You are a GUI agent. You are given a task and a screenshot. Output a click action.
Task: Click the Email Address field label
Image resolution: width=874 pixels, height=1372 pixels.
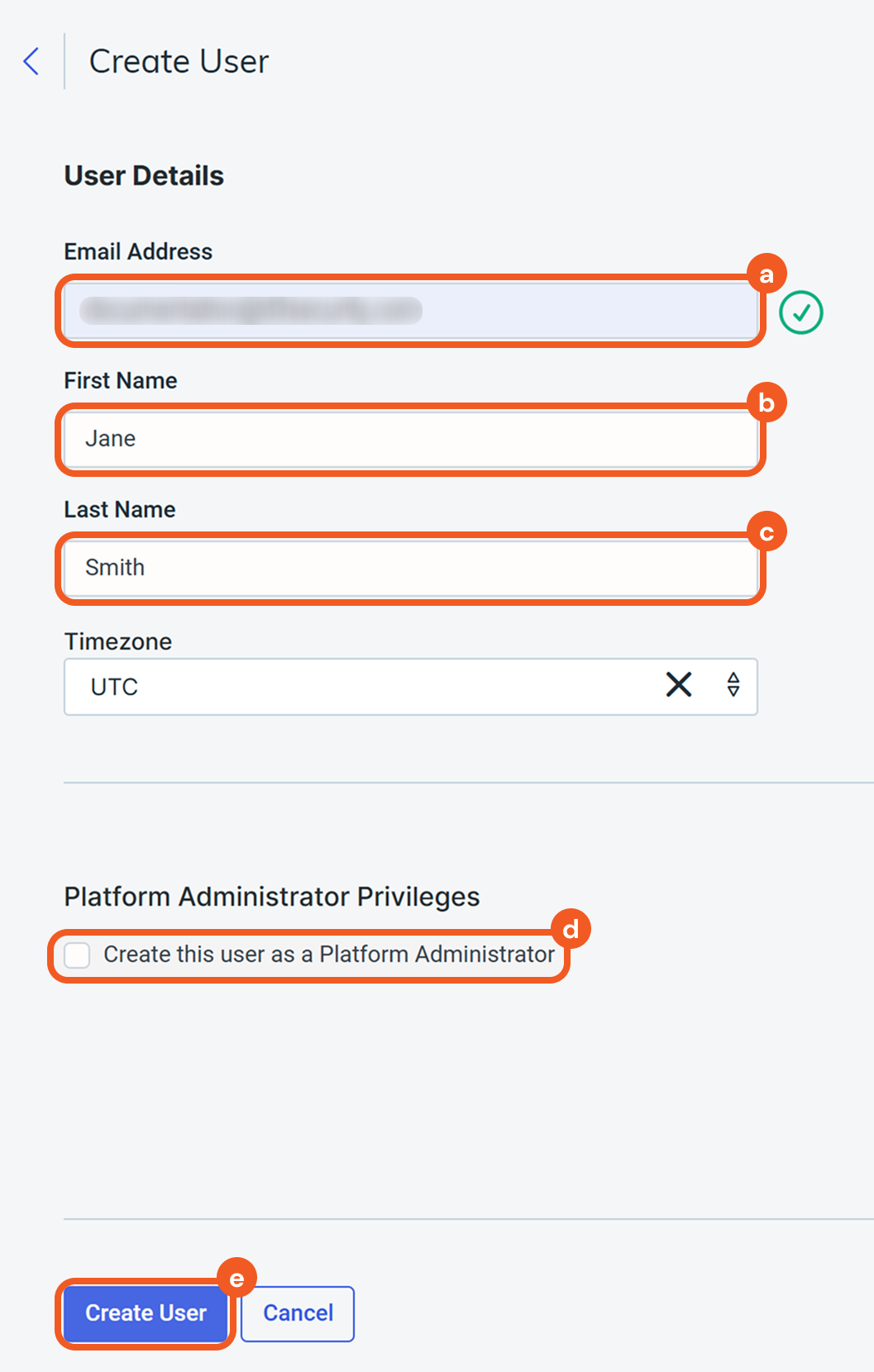[138, 251]
